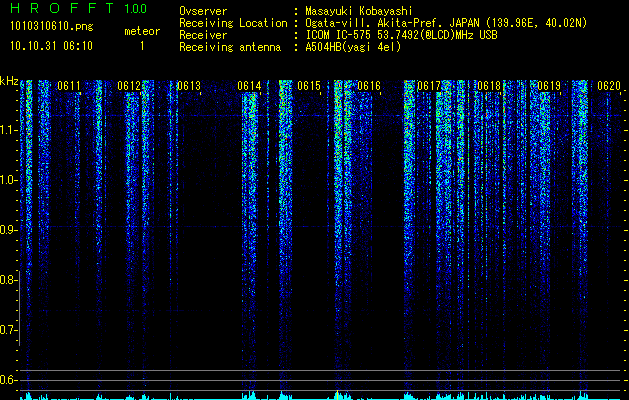Viewport: 629px width, 400px height.
Task: Click the 0611 time marker
Action: [69, 86]
